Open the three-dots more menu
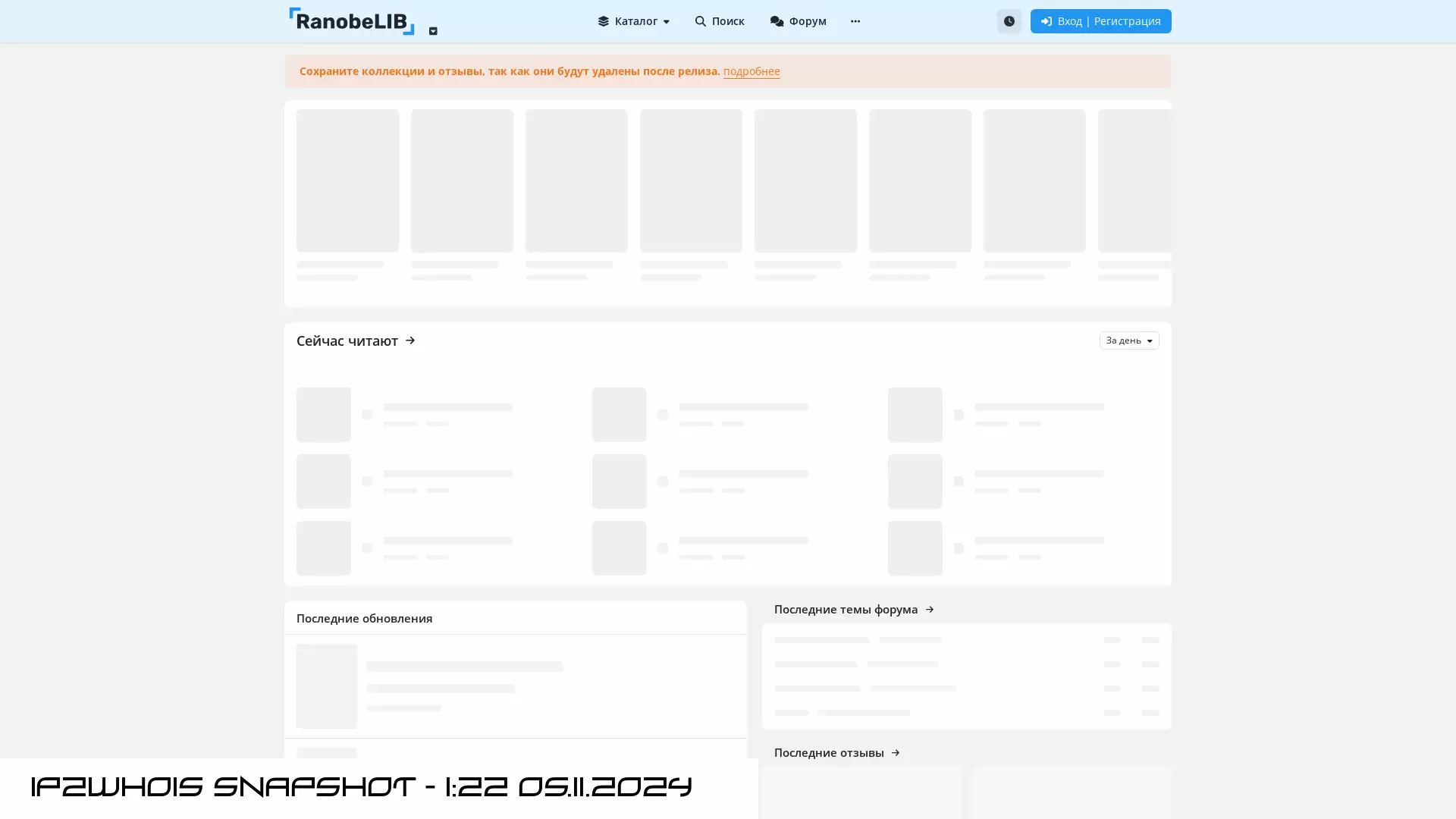The image size is (1456, 819). point(855,21)
